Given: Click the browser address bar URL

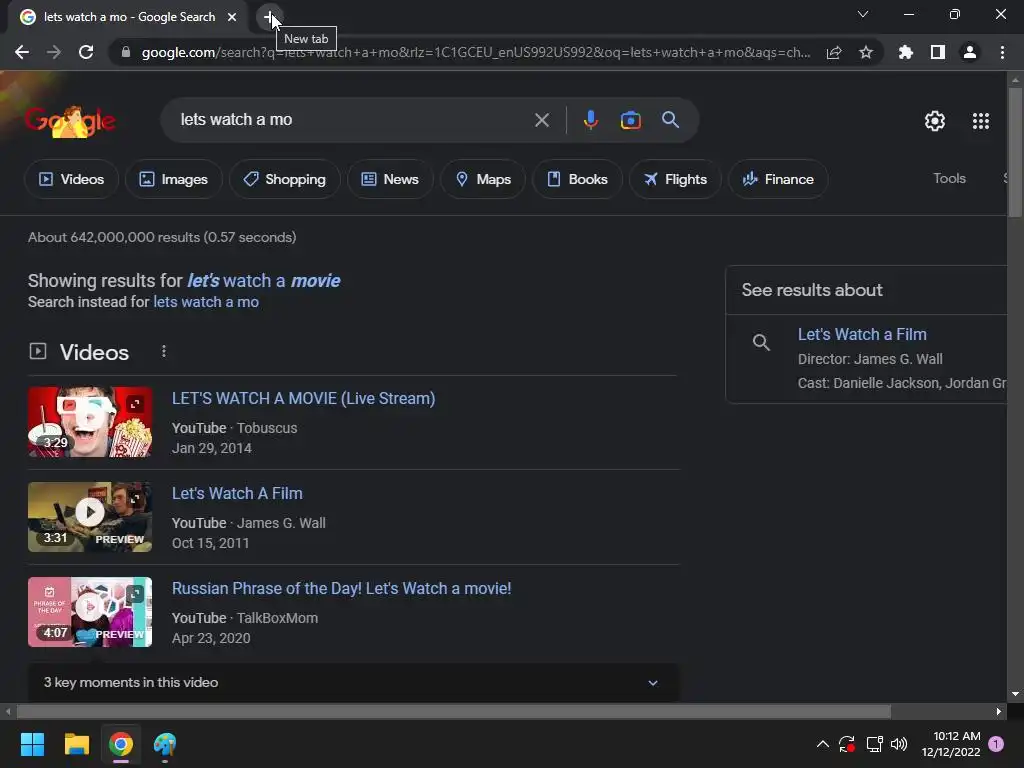Looking at the screenshot, I should pos(475,52).
